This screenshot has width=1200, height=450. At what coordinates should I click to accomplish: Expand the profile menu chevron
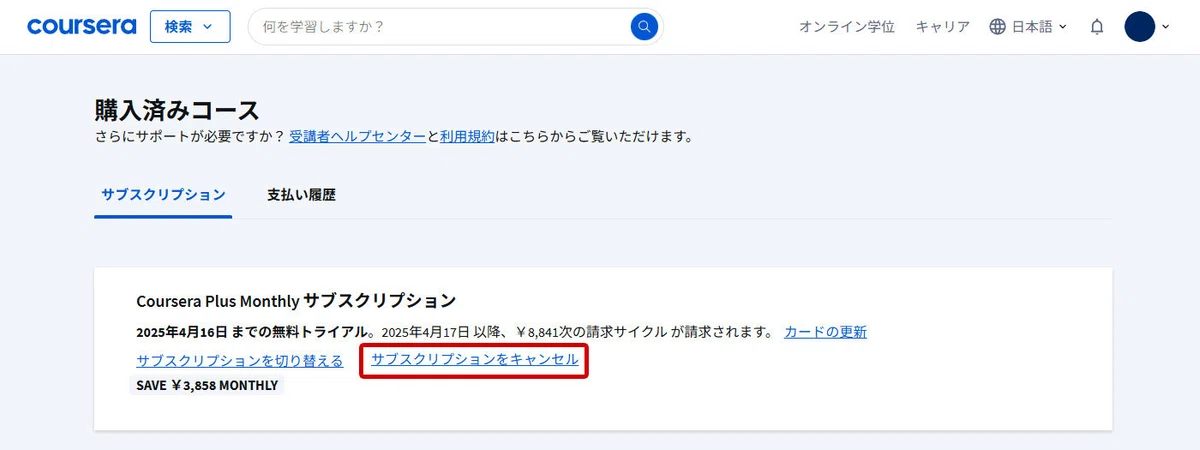(1166, 27)
